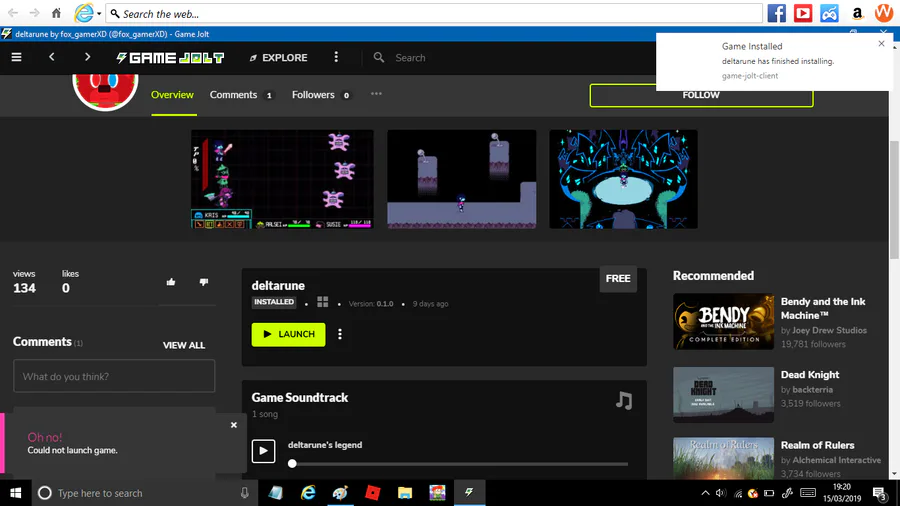
Task: Switch to the Comments tab
Action: (x=241, y=95)
